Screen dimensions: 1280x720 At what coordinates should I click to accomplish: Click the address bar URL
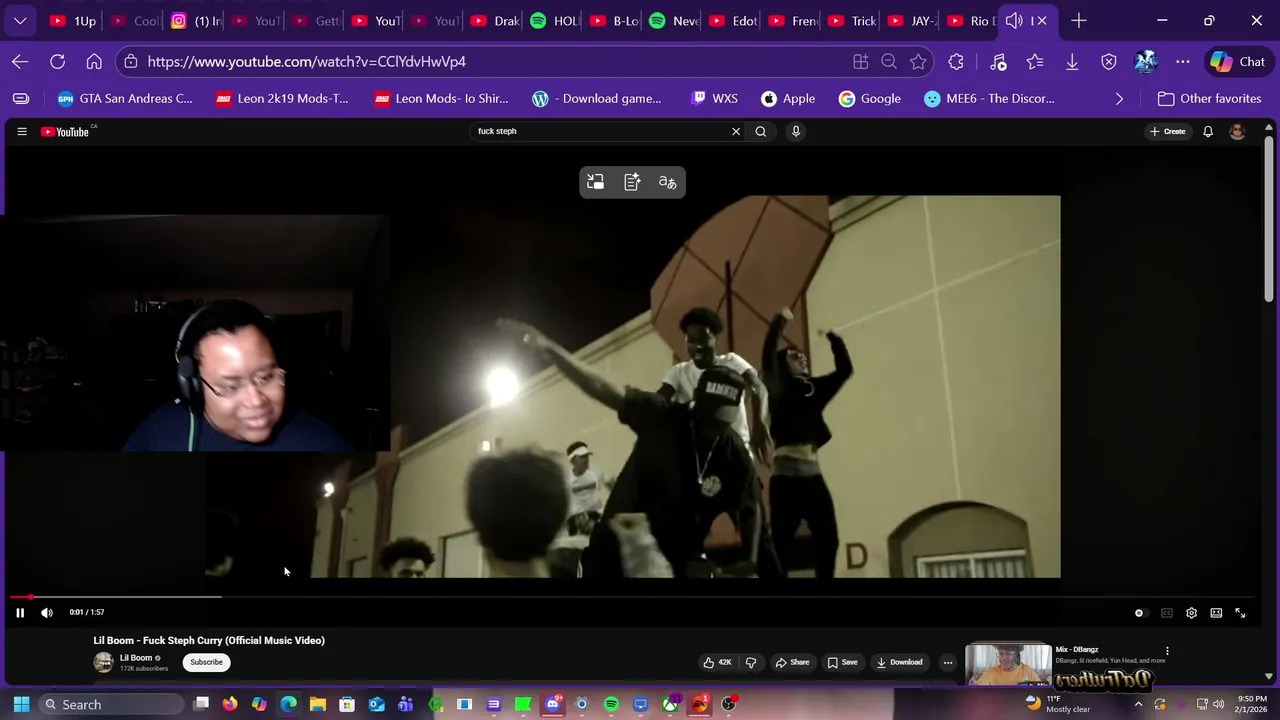307,62
